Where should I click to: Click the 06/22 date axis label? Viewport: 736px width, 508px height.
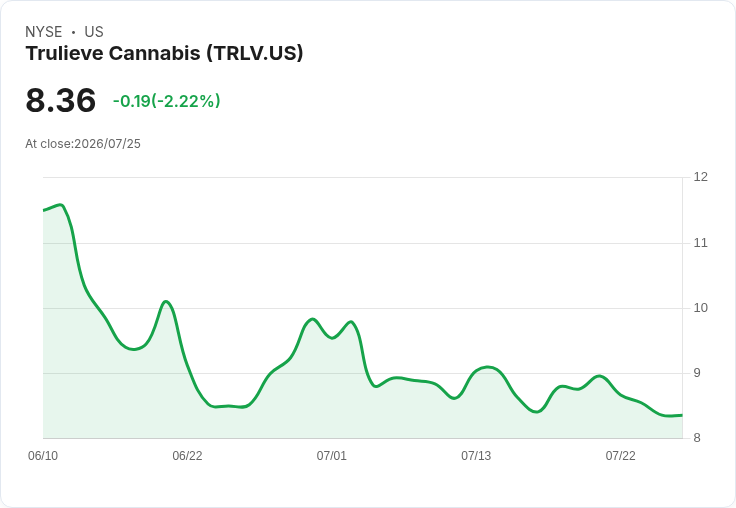tap(187, 456)
